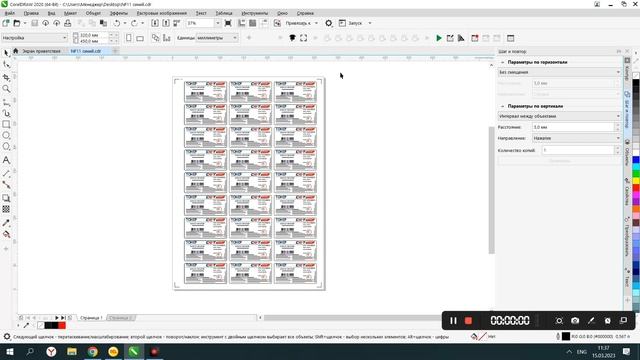Click the Print icon in the toolbar

68,23
